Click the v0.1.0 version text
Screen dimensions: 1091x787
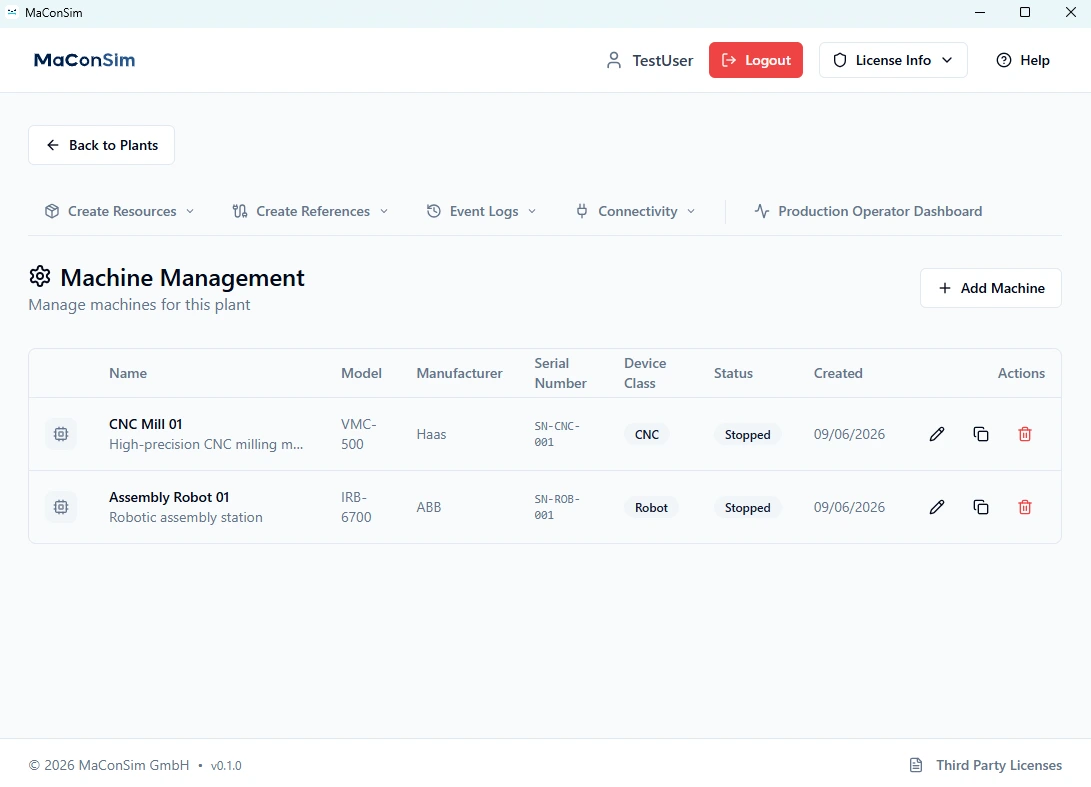[226, 765]
